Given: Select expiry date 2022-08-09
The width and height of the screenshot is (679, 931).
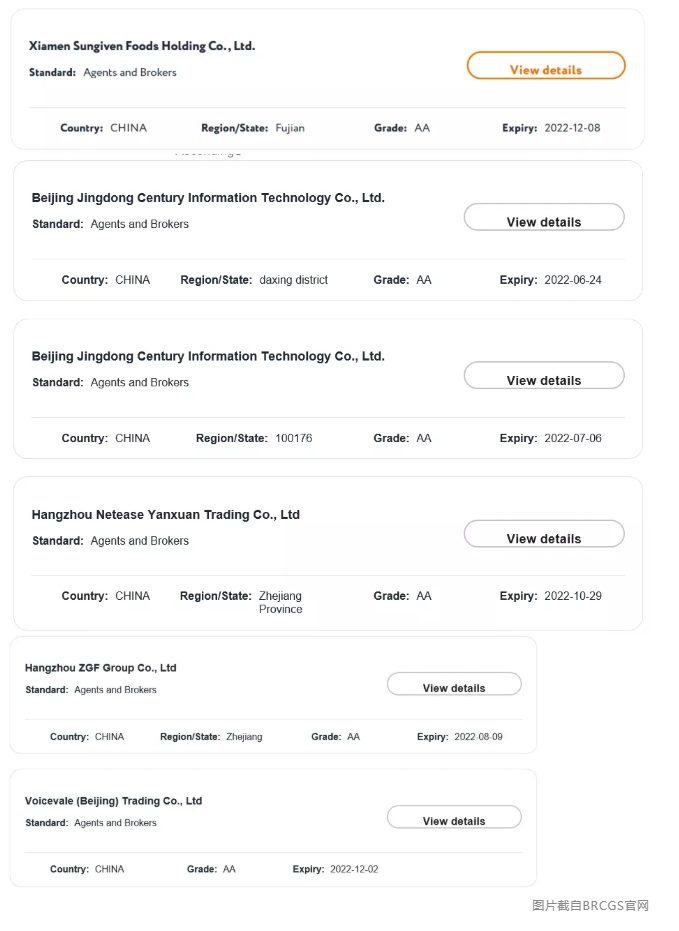Looking at the screenshot, I should point(478,737).
